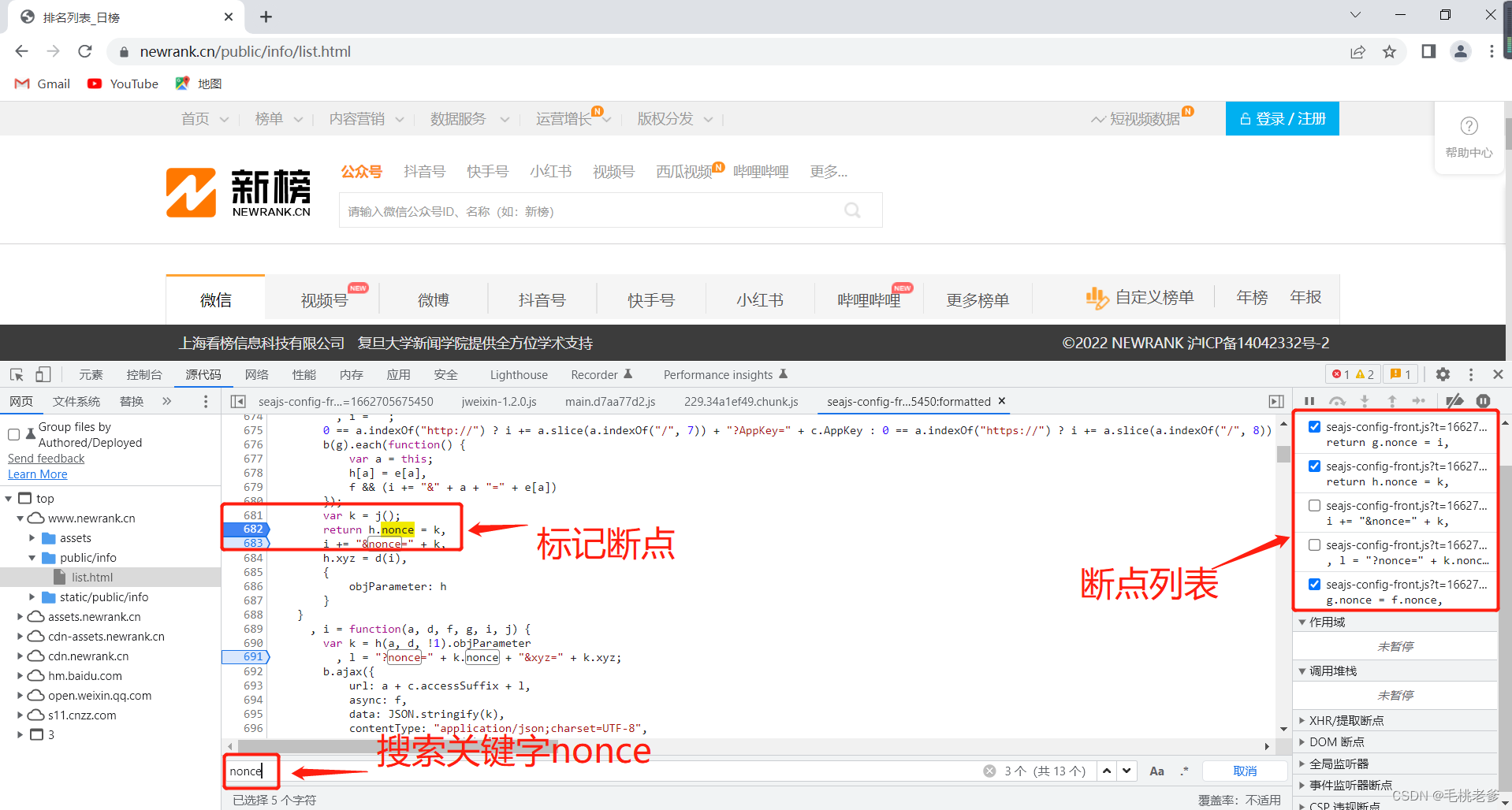Reload the page with the refresh icon
This screenshot has height=810, width=1512.
tap(85, 51)
